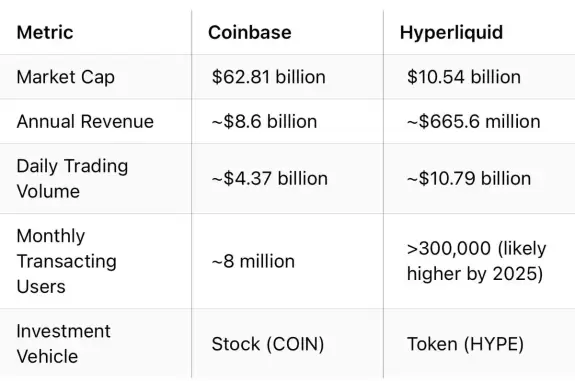Click the Annual Revenue row label
575x381 pixels.
click(x=85, y=121)
